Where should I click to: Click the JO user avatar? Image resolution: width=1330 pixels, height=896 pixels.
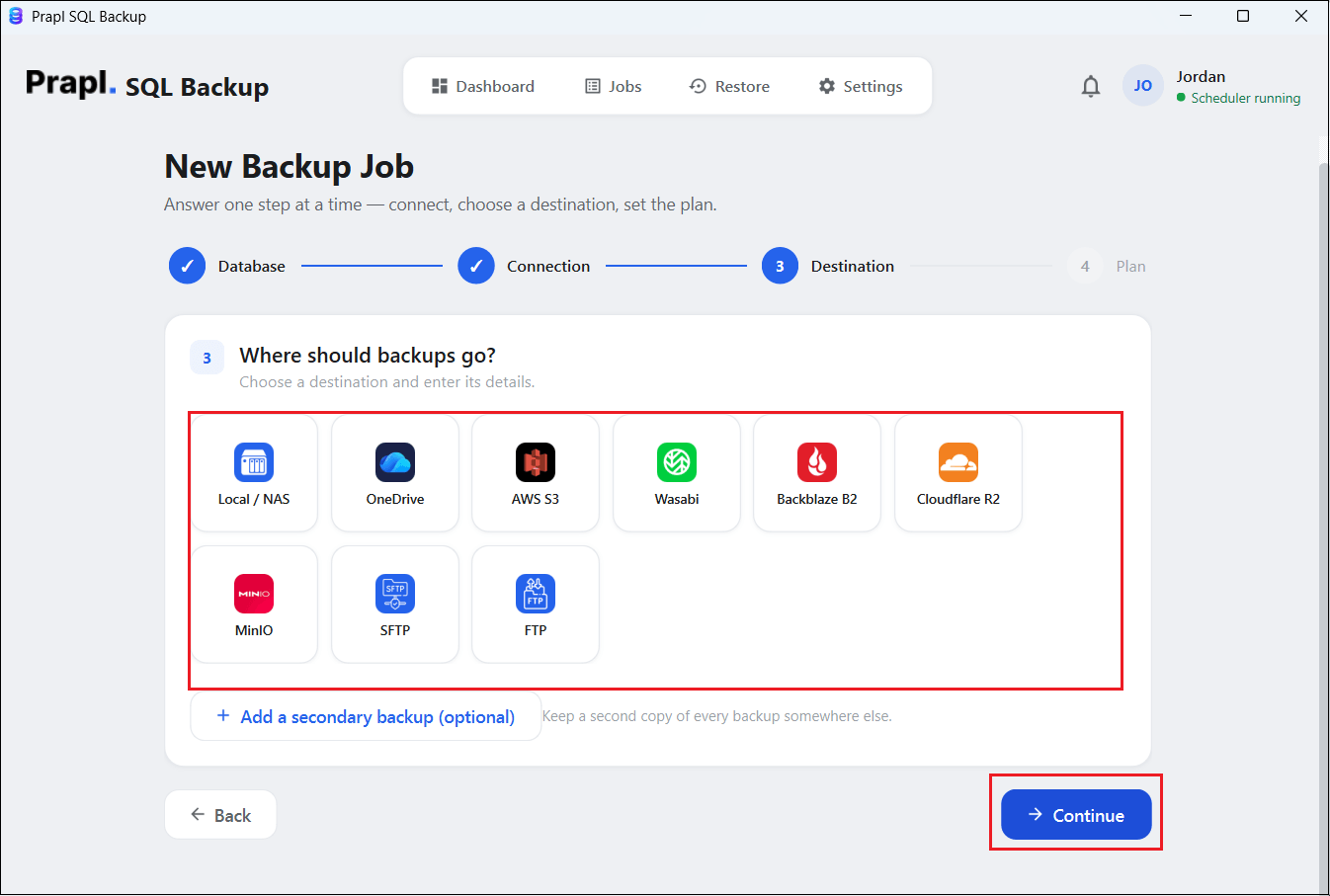tap(1143, 86)
